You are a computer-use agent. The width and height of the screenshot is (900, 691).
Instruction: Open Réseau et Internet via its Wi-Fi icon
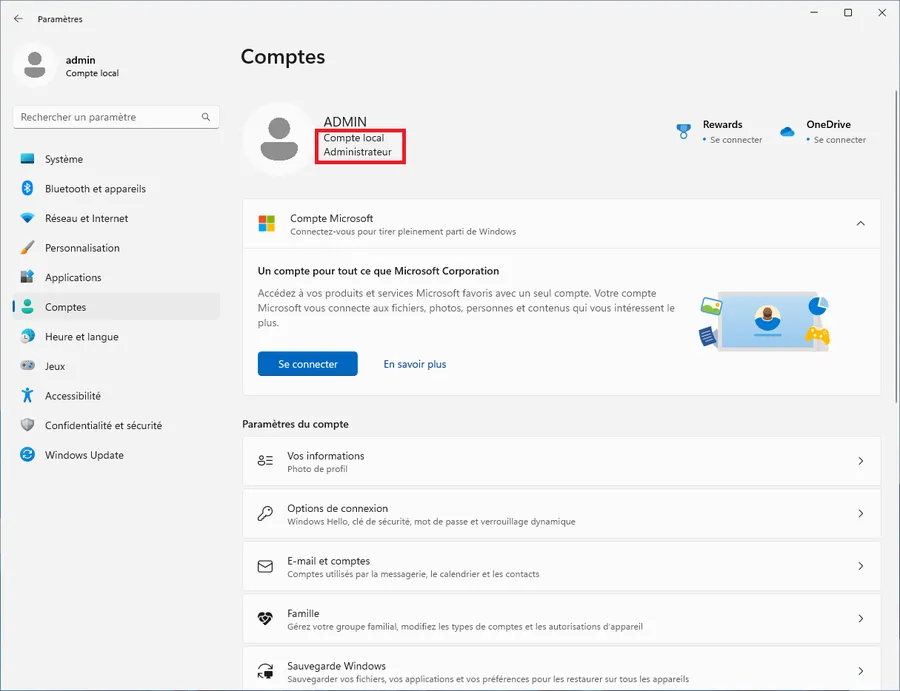pyautogui.click(x=27, y=218)
